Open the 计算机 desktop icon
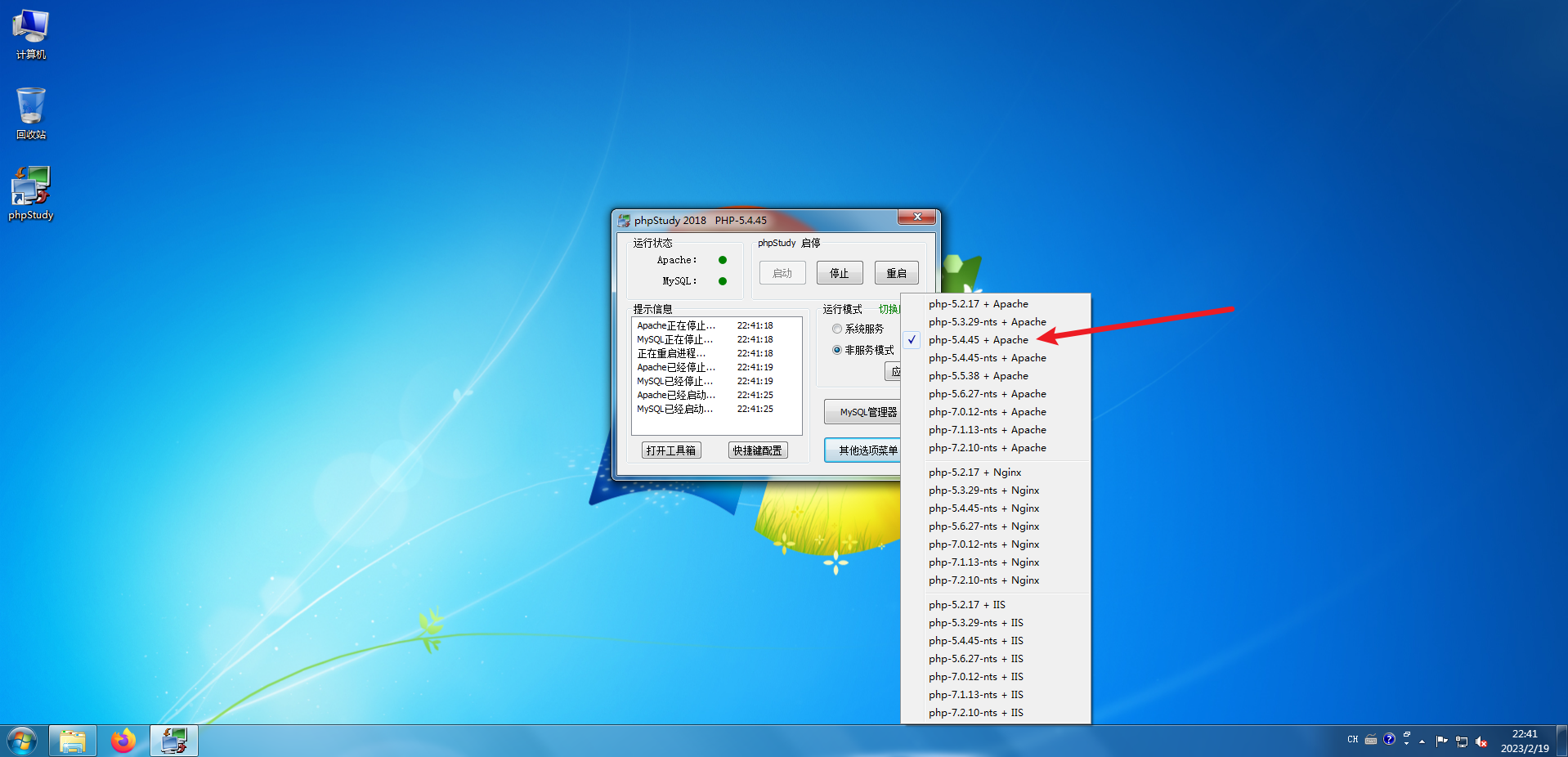 point(31,34)
